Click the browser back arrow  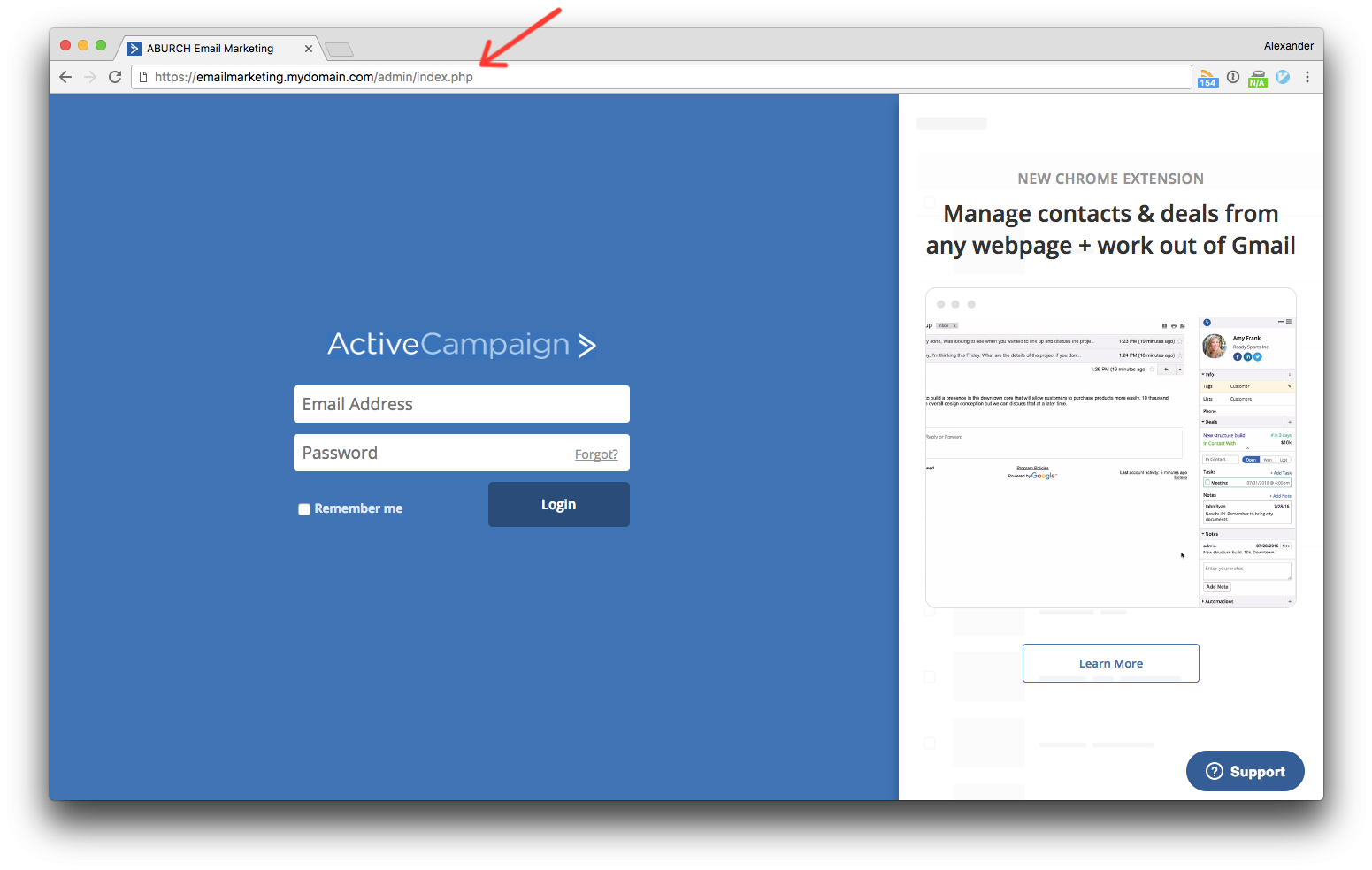tap(65, 77)
